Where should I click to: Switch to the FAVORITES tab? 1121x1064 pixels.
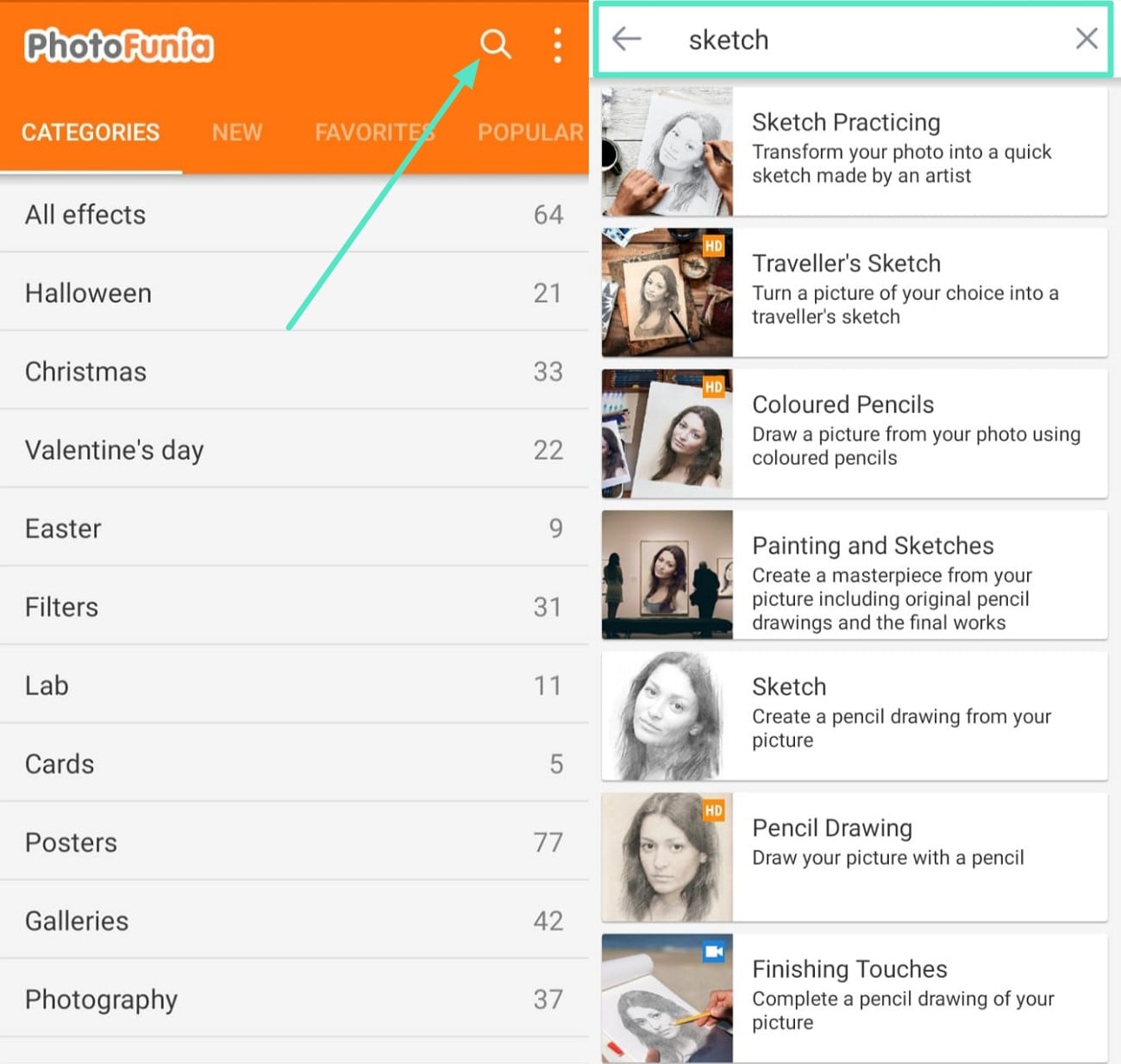pos(374,132)
